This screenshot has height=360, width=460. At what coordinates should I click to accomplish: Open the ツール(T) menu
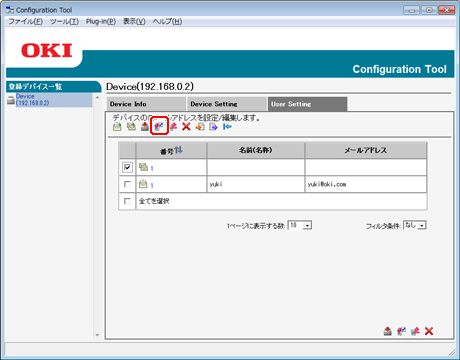tap(64, 22)
